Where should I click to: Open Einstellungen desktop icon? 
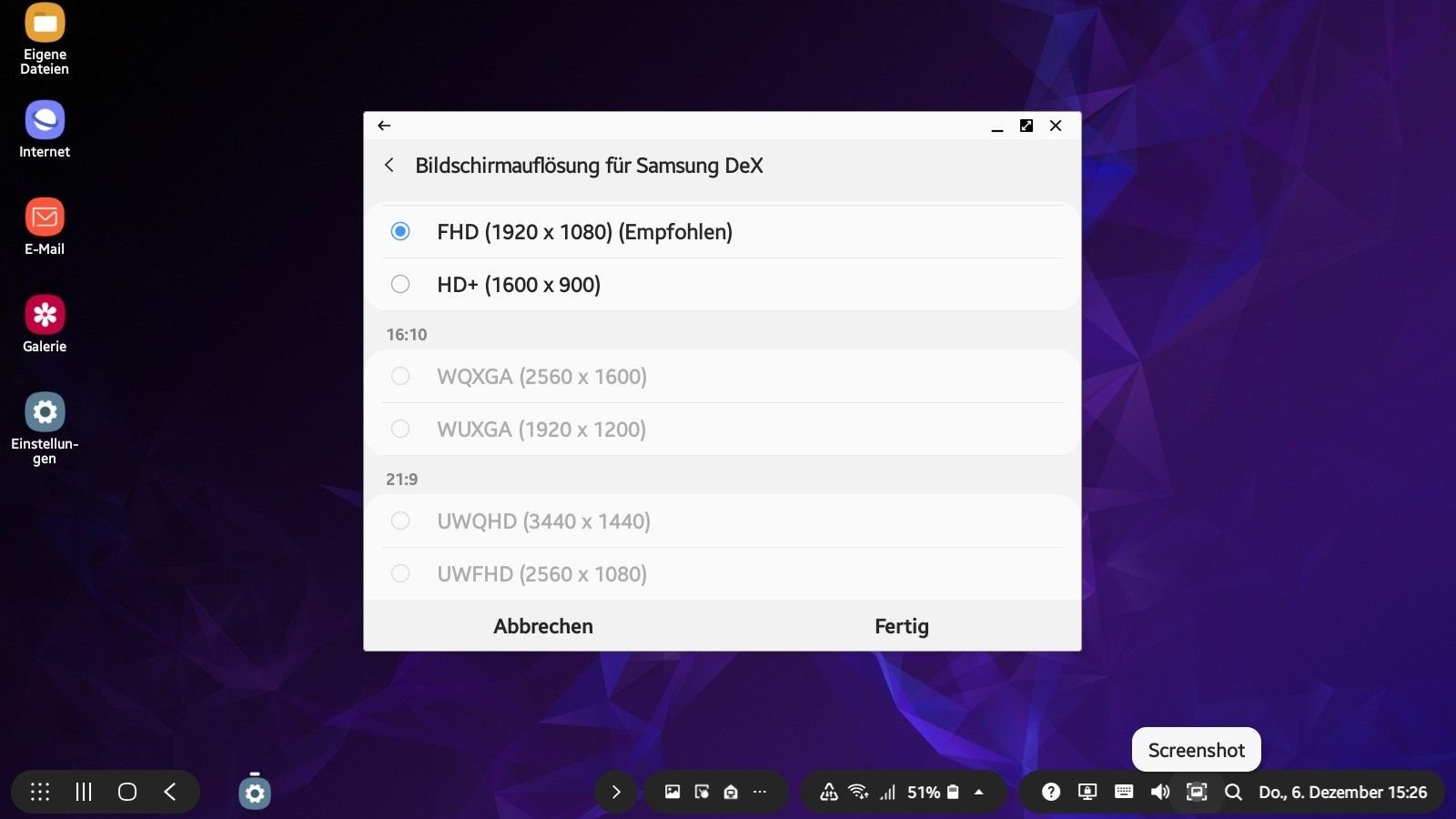(x=45, y=429)
